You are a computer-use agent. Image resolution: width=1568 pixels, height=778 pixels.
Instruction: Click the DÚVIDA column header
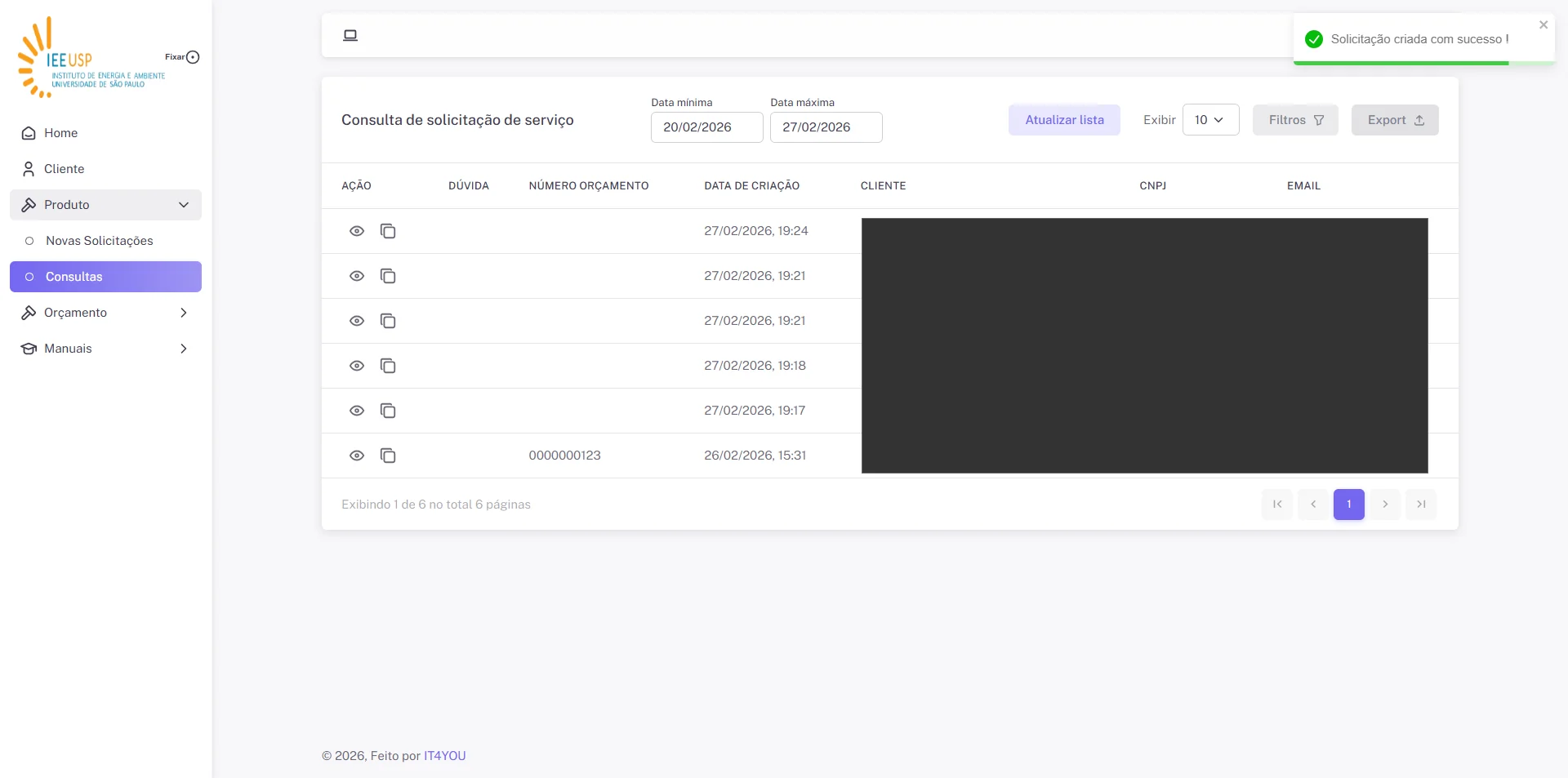pyautogui.click(x=468, y=186)
